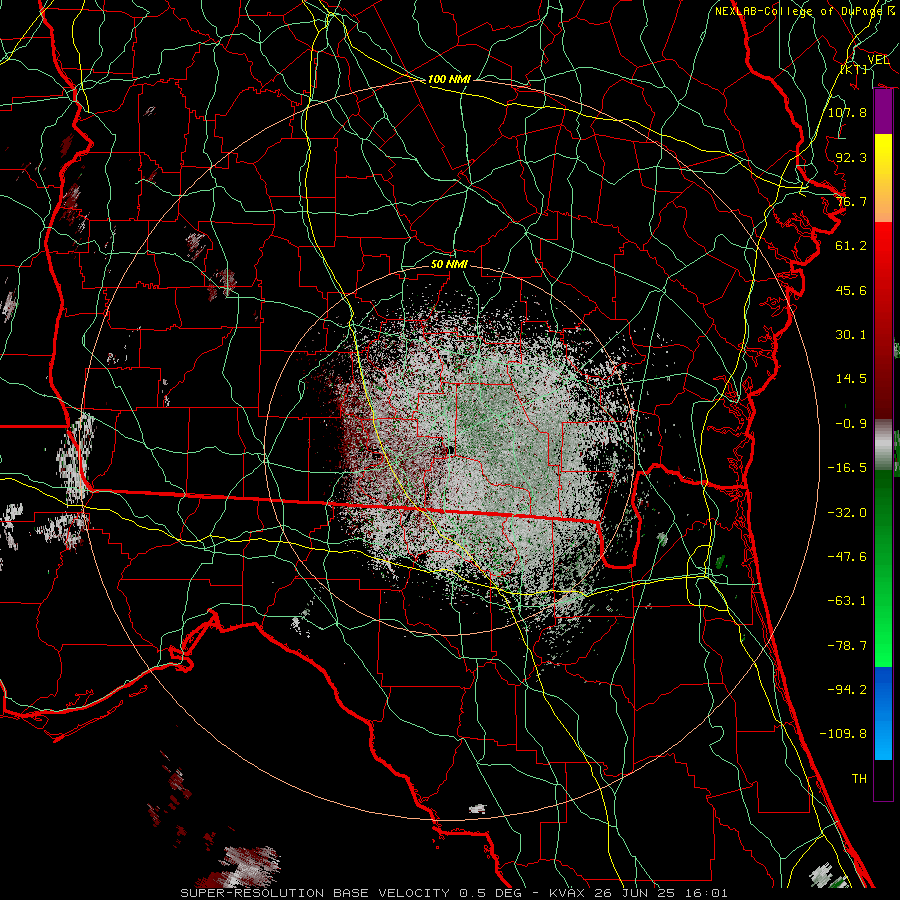
Task: Click the purple segment of the color bar
Action: pyautogui.click(x=883, y=112)
